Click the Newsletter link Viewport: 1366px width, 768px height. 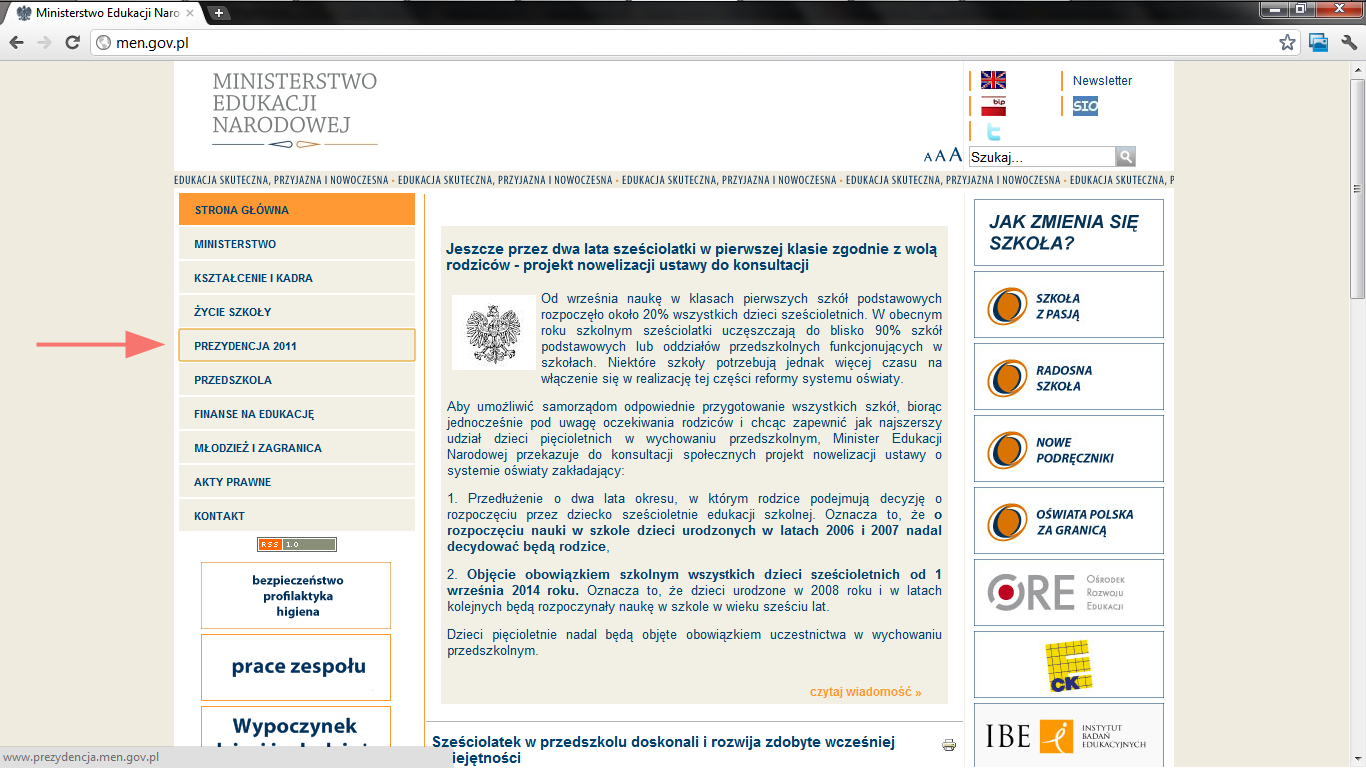tap(1102, 81)
